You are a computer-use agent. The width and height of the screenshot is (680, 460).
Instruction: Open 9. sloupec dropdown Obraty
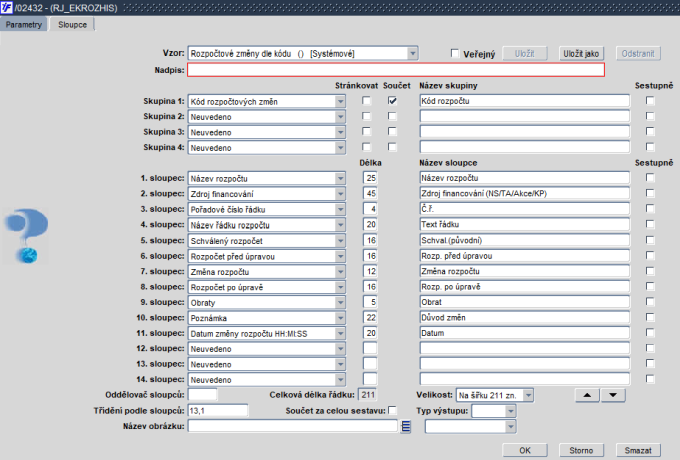click(340, 303)
